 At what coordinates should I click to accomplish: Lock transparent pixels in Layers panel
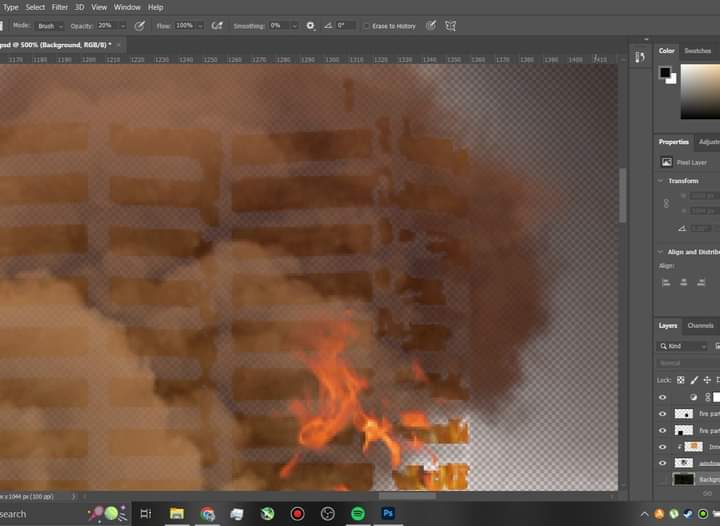[681, 380]
